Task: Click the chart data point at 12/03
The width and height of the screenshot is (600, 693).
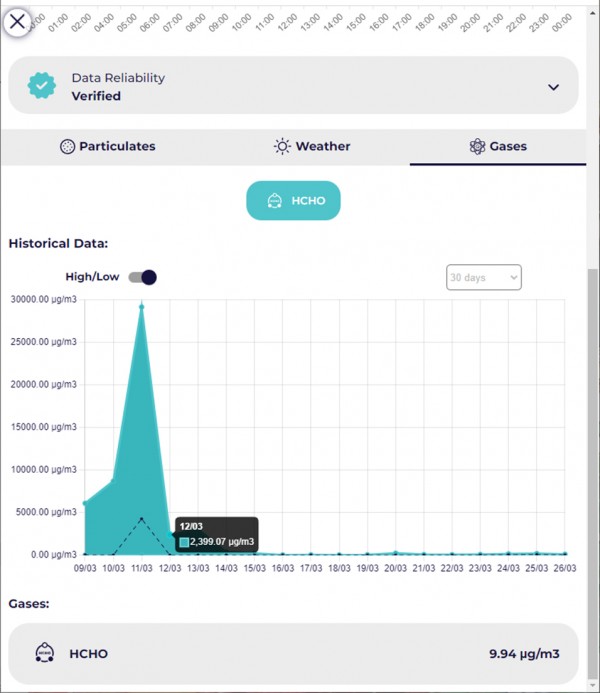Action: tap(170, 553)
